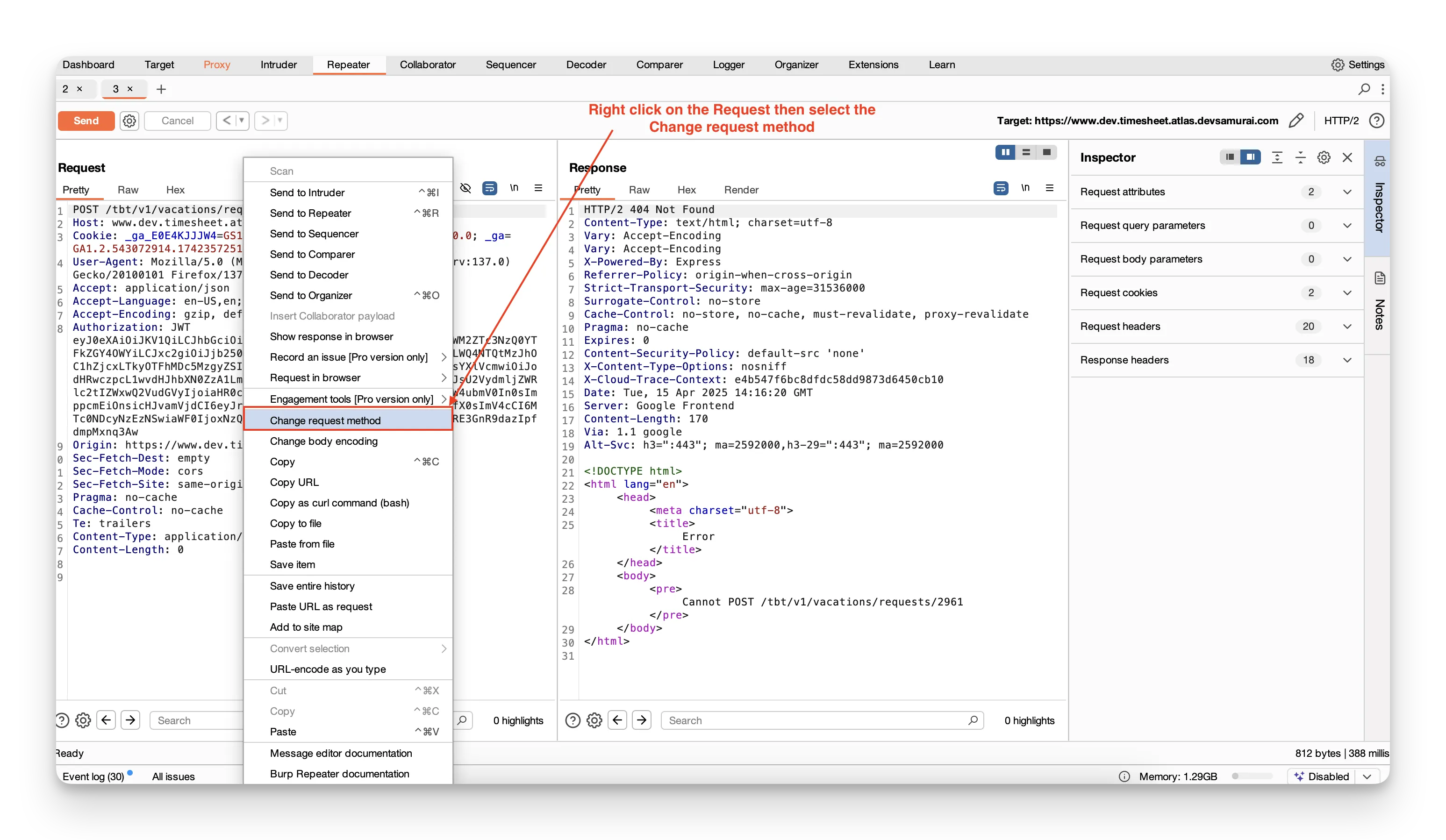Expand all Inspector sections icon
The height and width of the screenshot is (840, 1446).
click(1277, 157)
